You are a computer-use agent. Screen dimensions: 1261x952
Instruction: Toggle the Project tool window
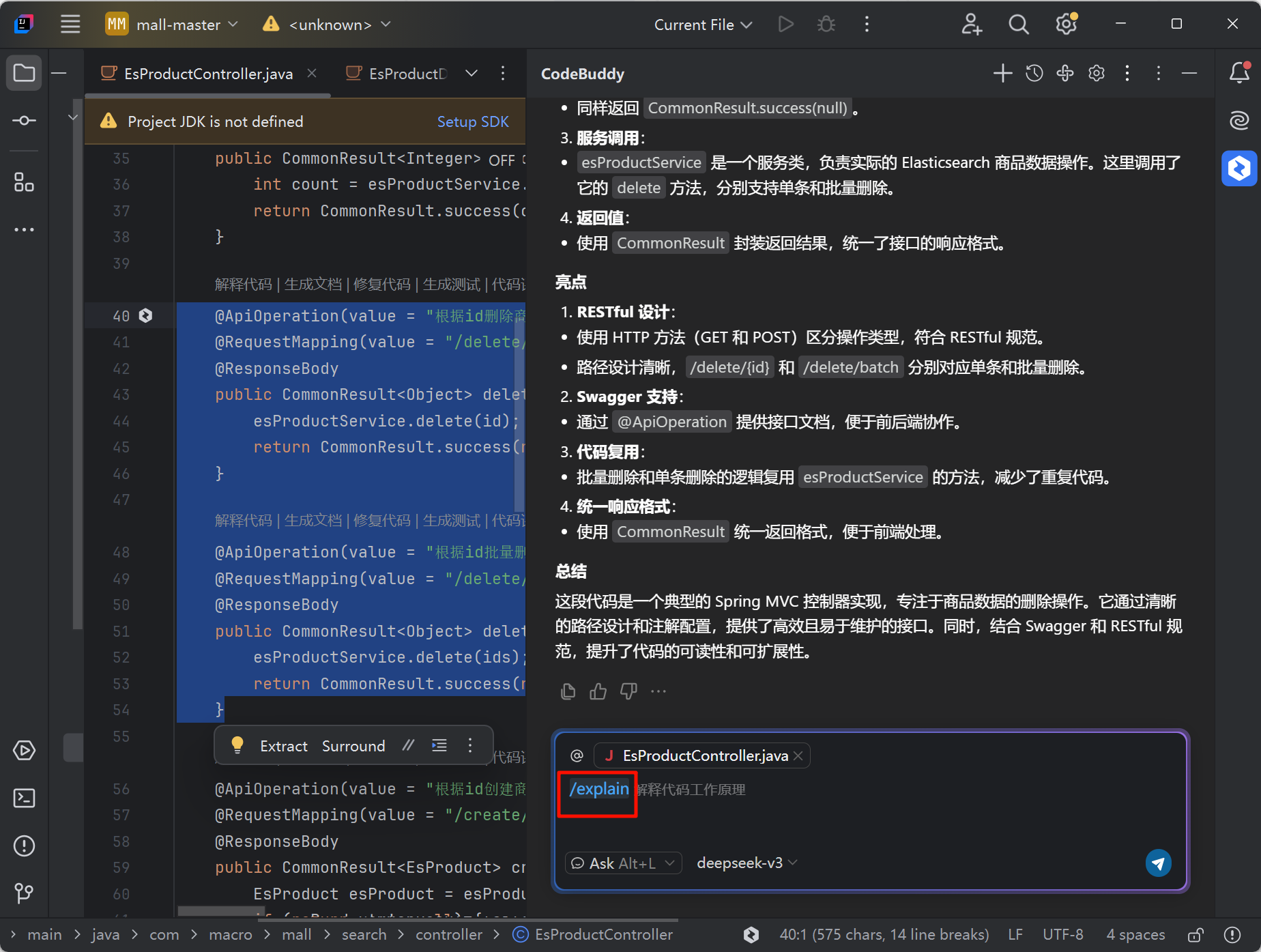25,73
